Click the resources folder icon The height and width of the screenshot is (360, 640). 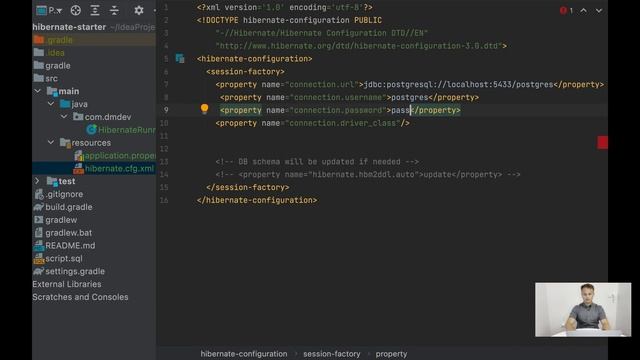[x=65, y=142]
